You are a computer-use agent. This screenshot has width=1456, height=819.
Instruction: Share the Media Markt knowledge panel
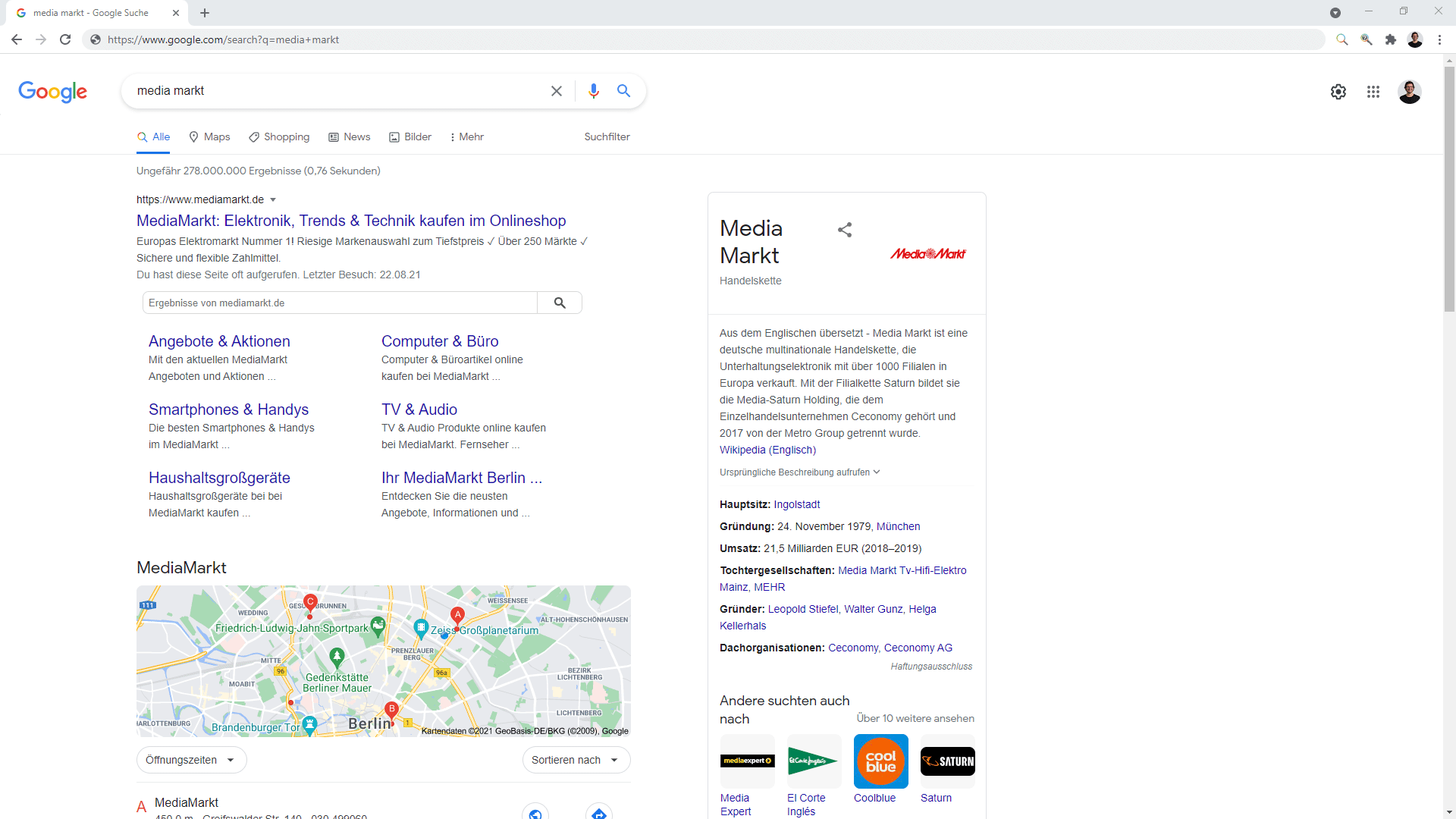point(845,230)
